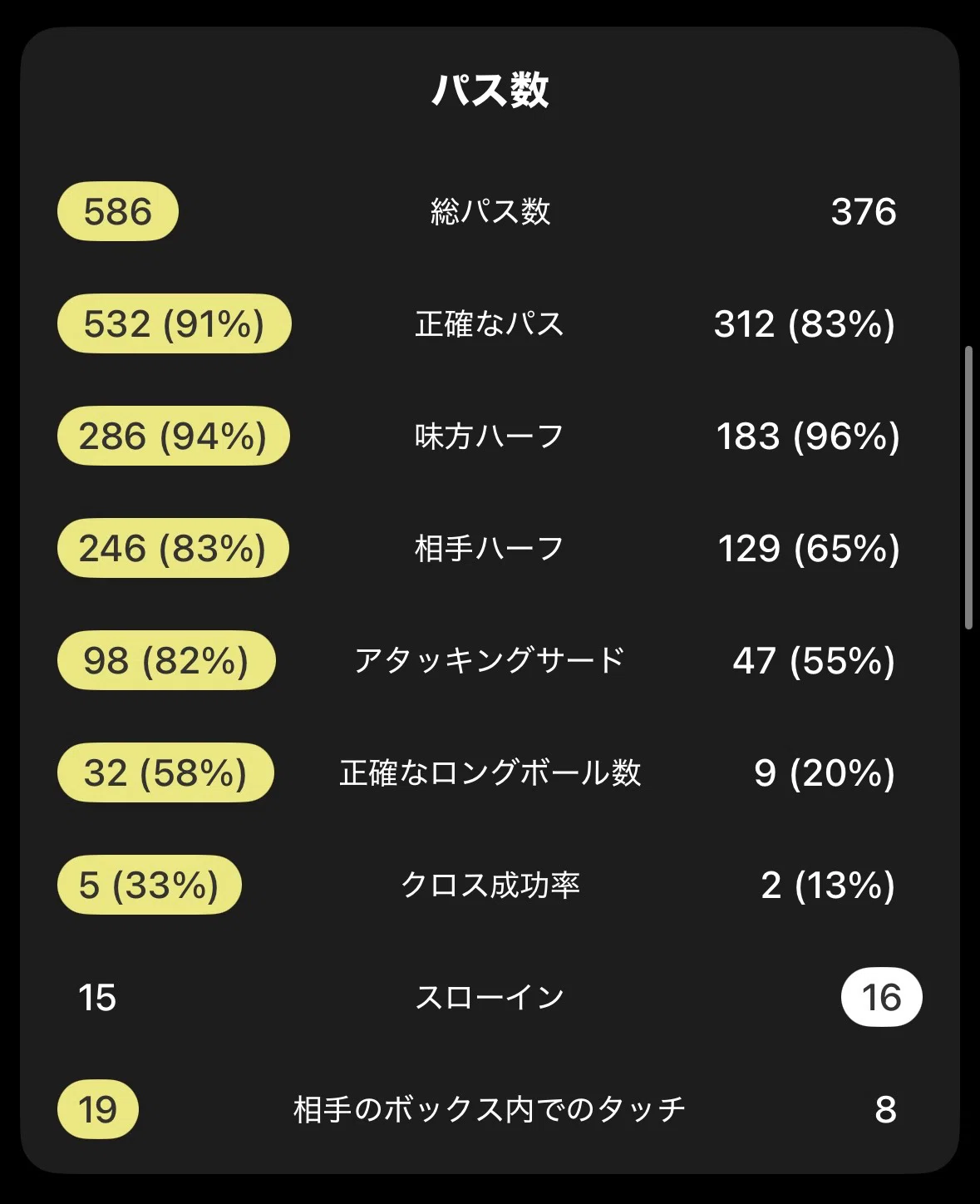Screen dimensions: 980x1204
Task: Select the 32 (58%) long balls badge
Action: [165, 772]
